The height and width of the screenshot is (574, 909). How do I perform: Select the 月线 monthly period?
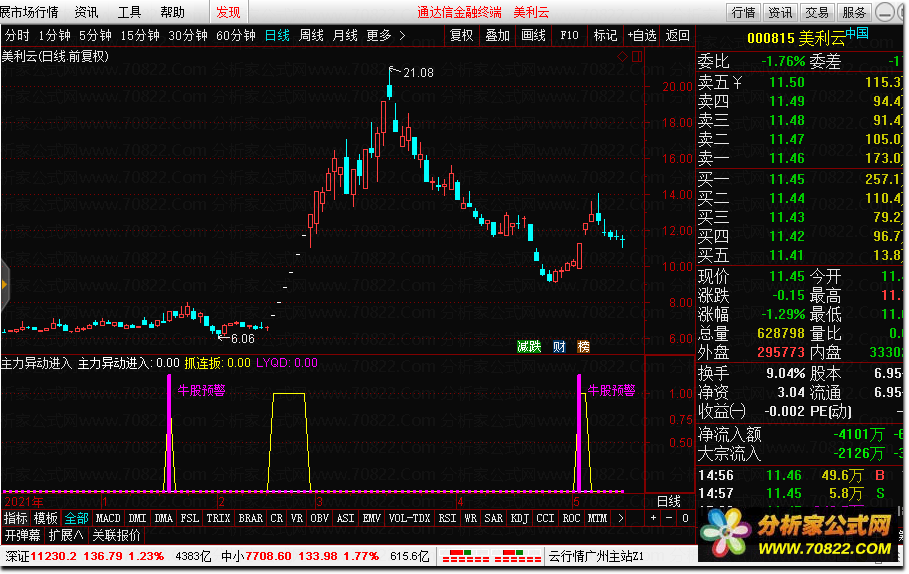coord(345,35)
